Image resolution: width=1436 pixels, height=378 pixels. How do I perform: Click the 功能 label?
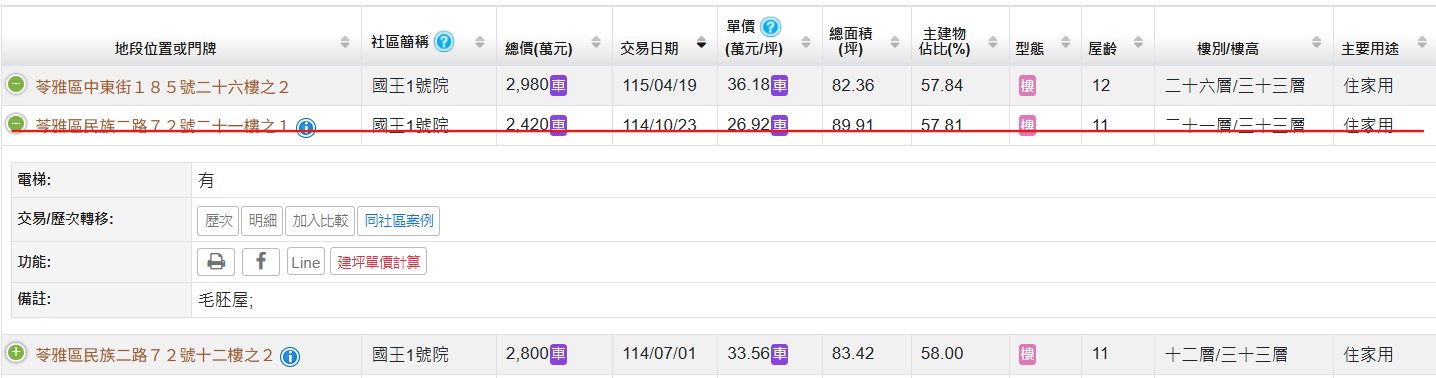click(35, 261)
